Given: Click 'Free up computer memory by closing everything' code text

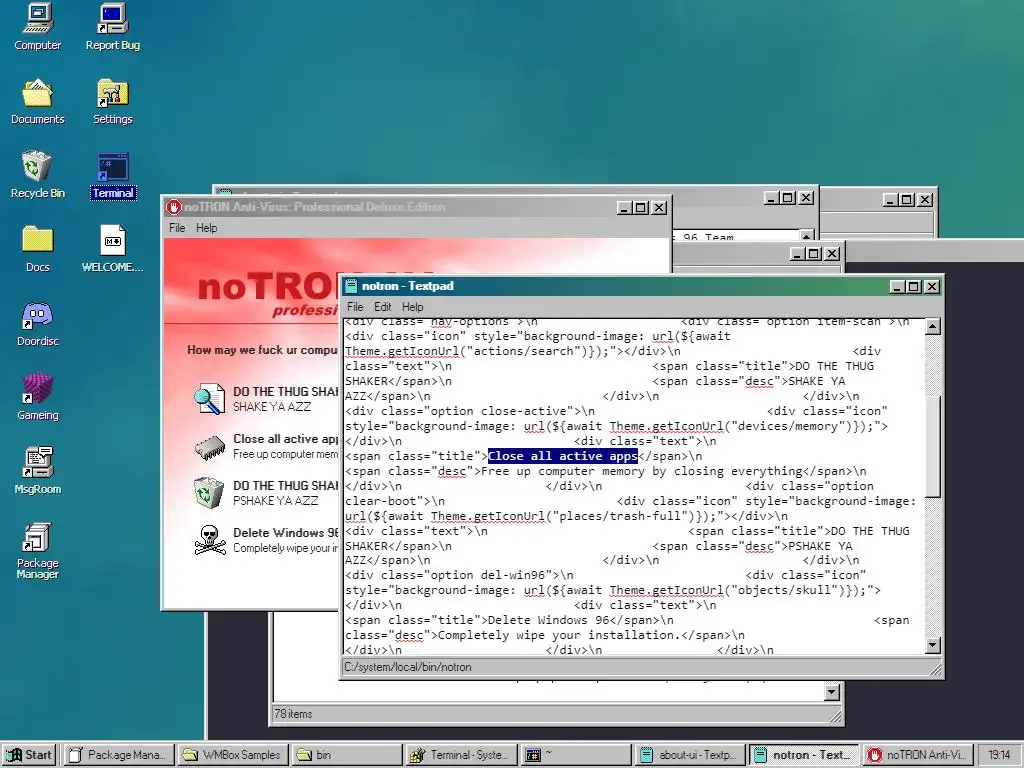Looking at the screenshot, I should point(641,472).
